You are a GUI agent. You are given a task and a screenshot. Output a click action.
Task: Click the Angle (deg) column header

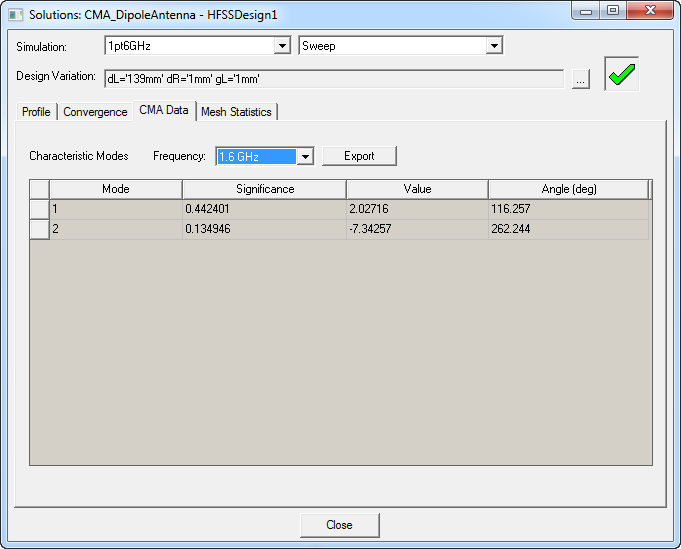[568, 189]
